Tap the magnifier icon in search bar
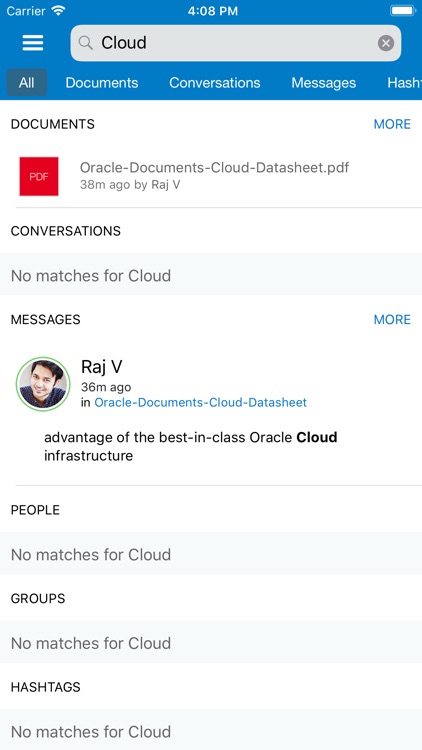 [x=86, y=43]
